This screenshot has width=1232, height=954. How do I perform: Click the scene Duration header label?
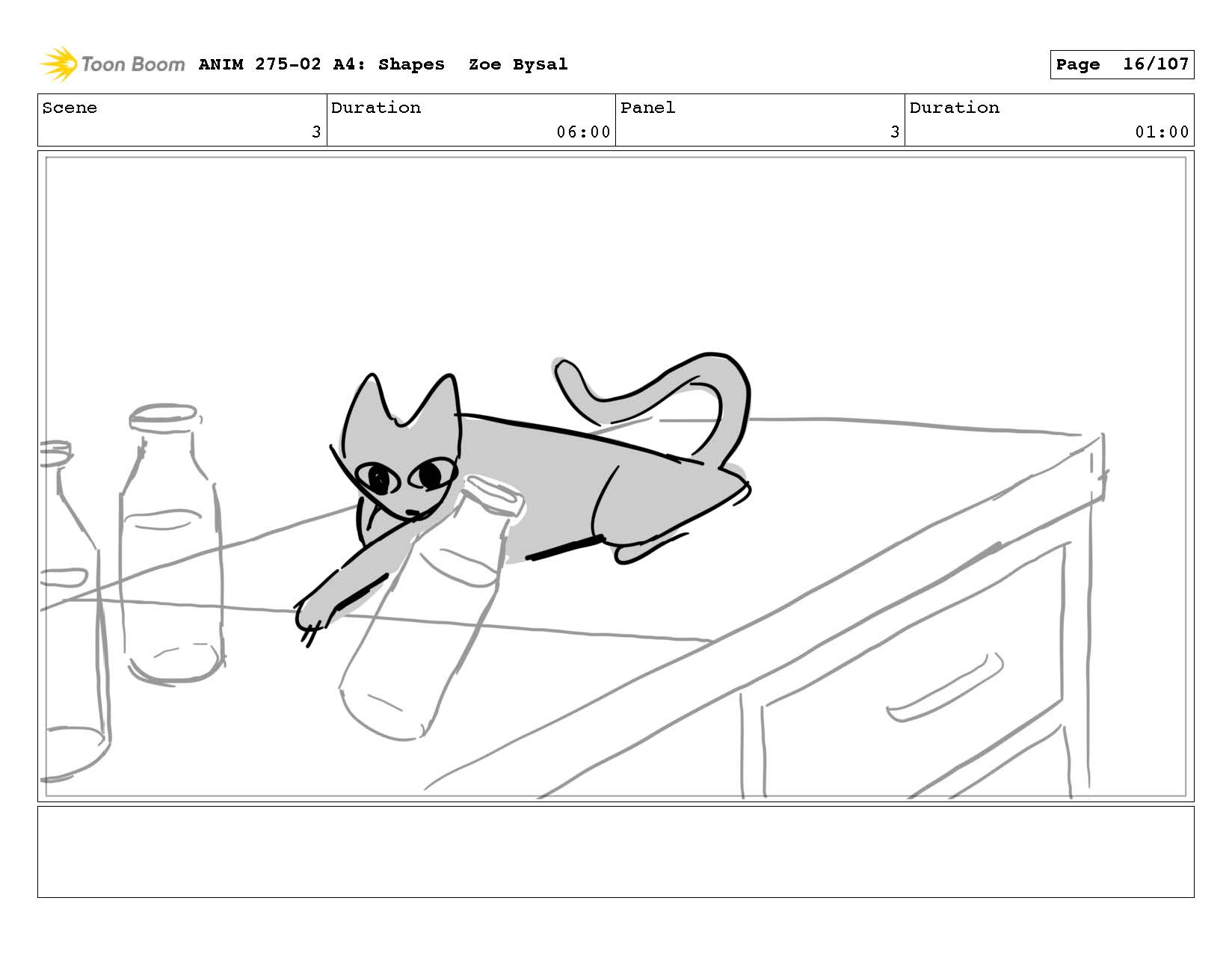coord(375,108)
